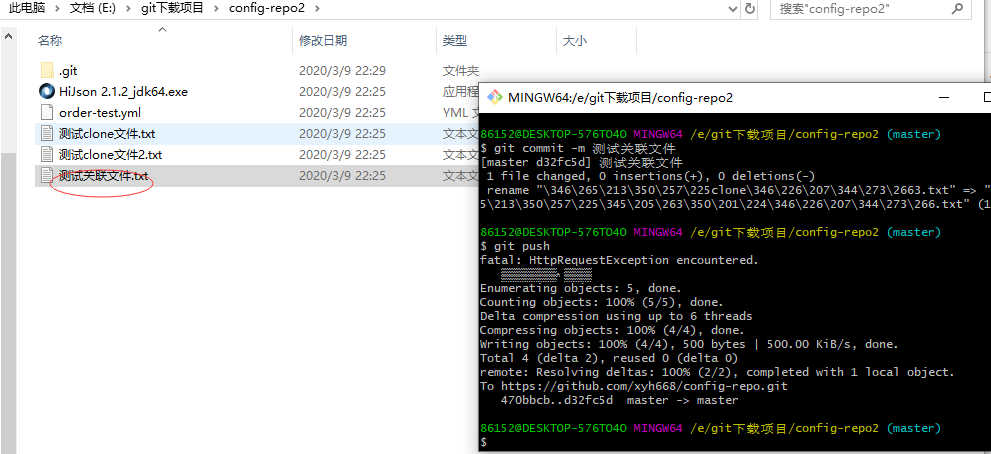Screen dimensions: 991x454
Task: Click the 测试clone文件.txt file icon
Action: pyautogui.click(x=47, y=133)
